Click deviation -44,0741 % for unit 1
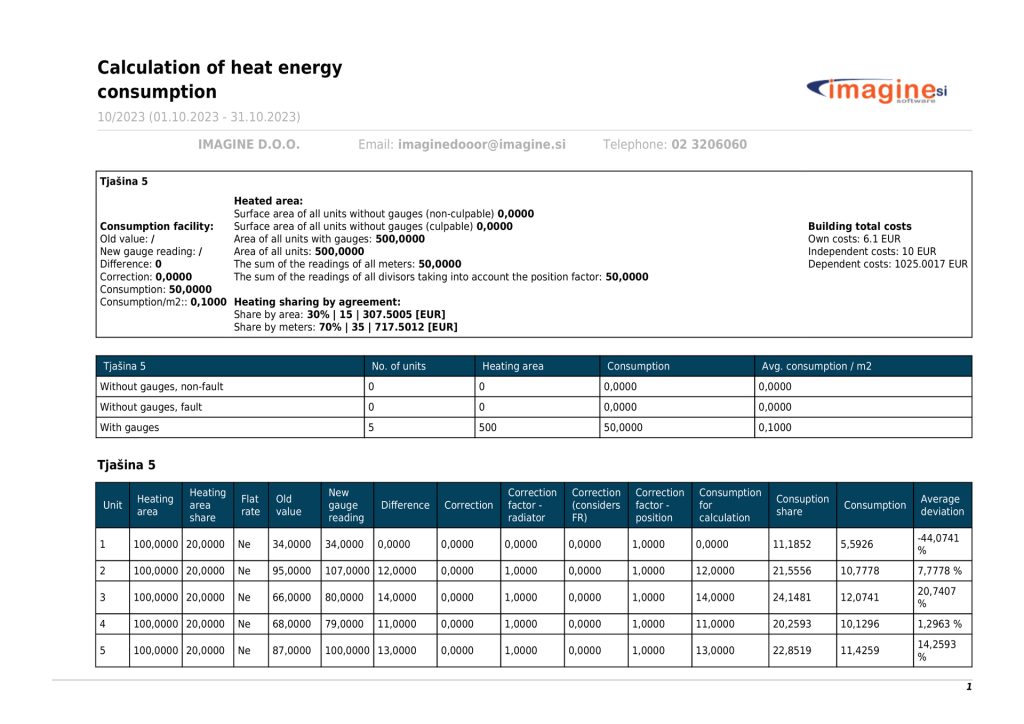The image size is (1024, 724). click(x=938, y=544)
